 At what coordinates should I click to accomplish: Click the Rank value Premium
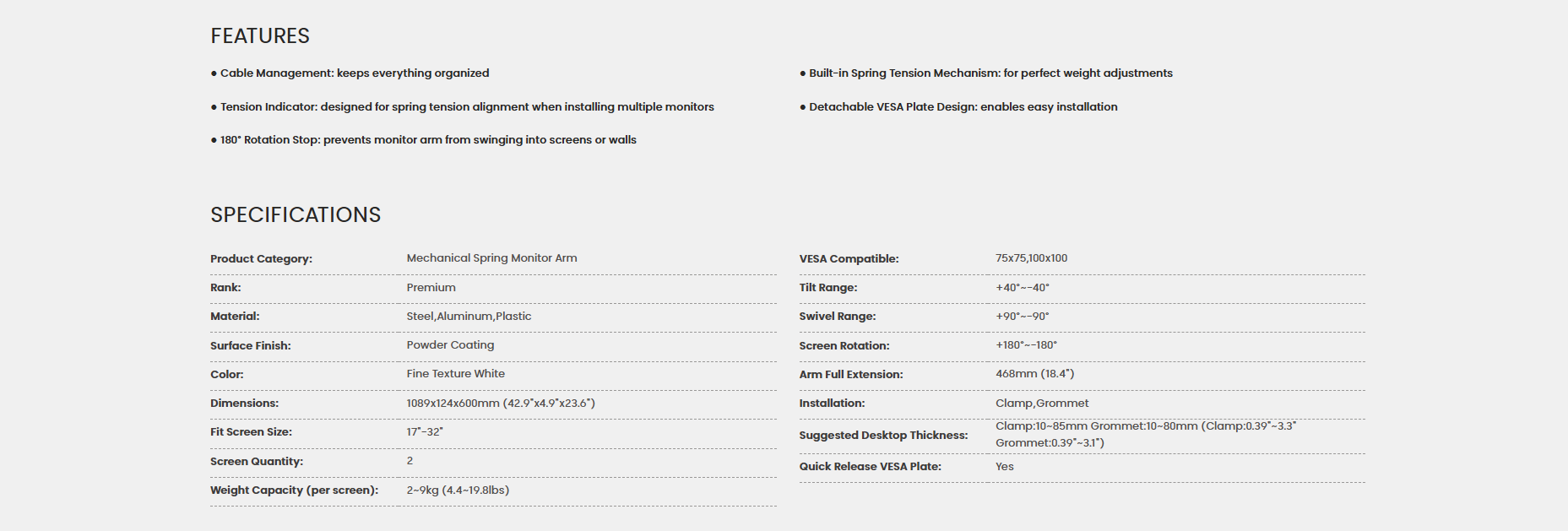click(x=431, y=288)
